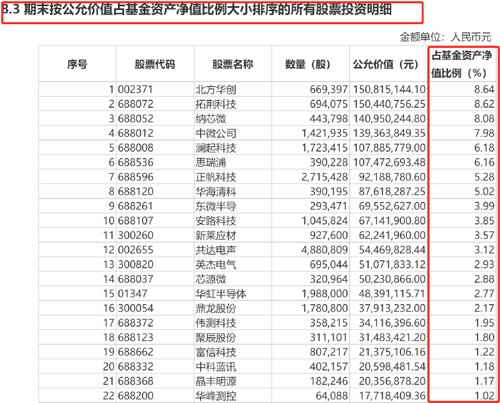500x403 pixels.
Task: Click fair value 17,718,409.36
Action: tap(392, 395)
